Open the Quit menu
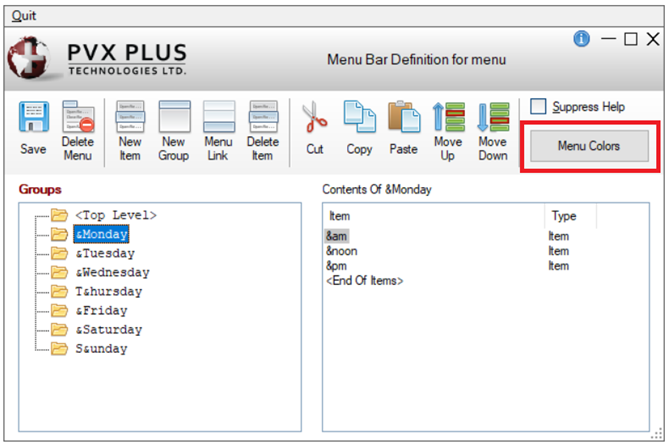This screenshot has height=445, width=669. point(24,17)
